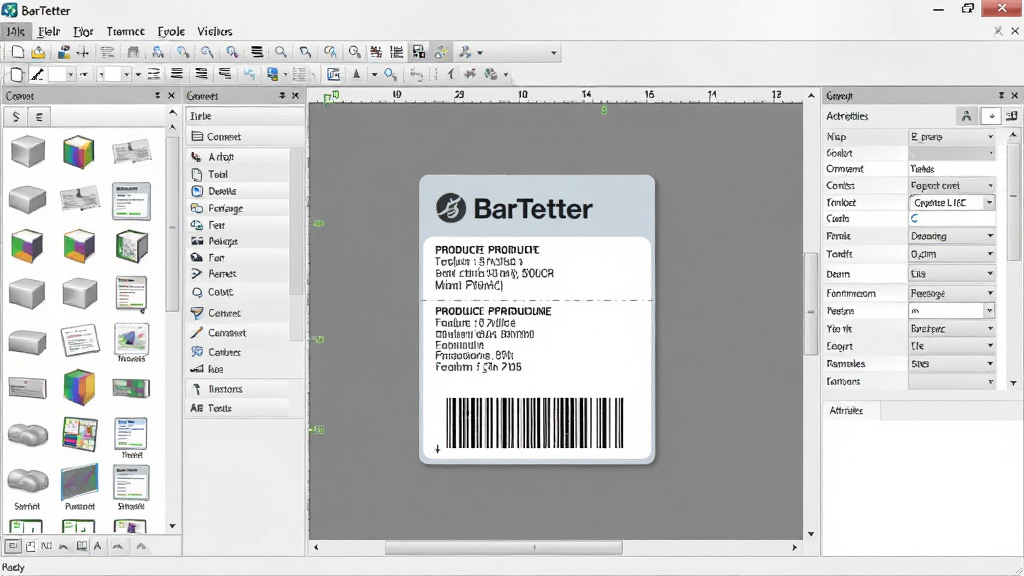Click the 'S' button atop left component panel
Viewport: 1024px width, 576px height.
click(x=16, y=117)
